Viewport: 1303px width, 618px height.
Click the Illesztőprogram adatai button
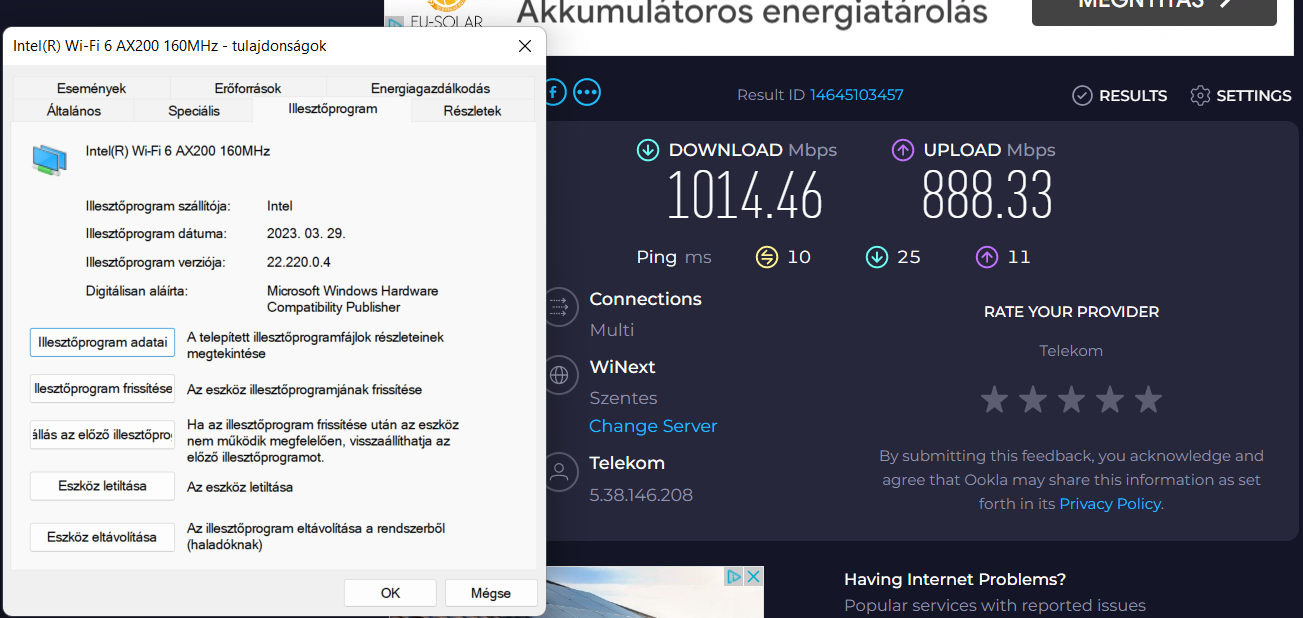102,342
